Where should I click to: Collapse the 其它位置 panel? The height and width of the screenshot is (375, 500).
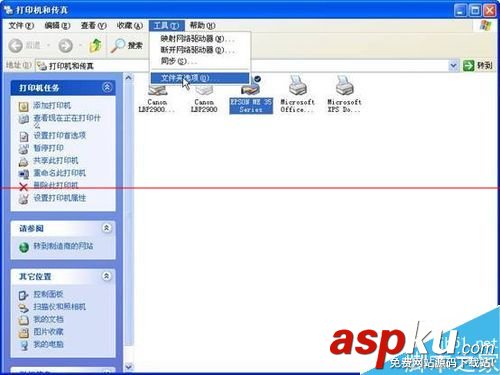coord(106,276)
